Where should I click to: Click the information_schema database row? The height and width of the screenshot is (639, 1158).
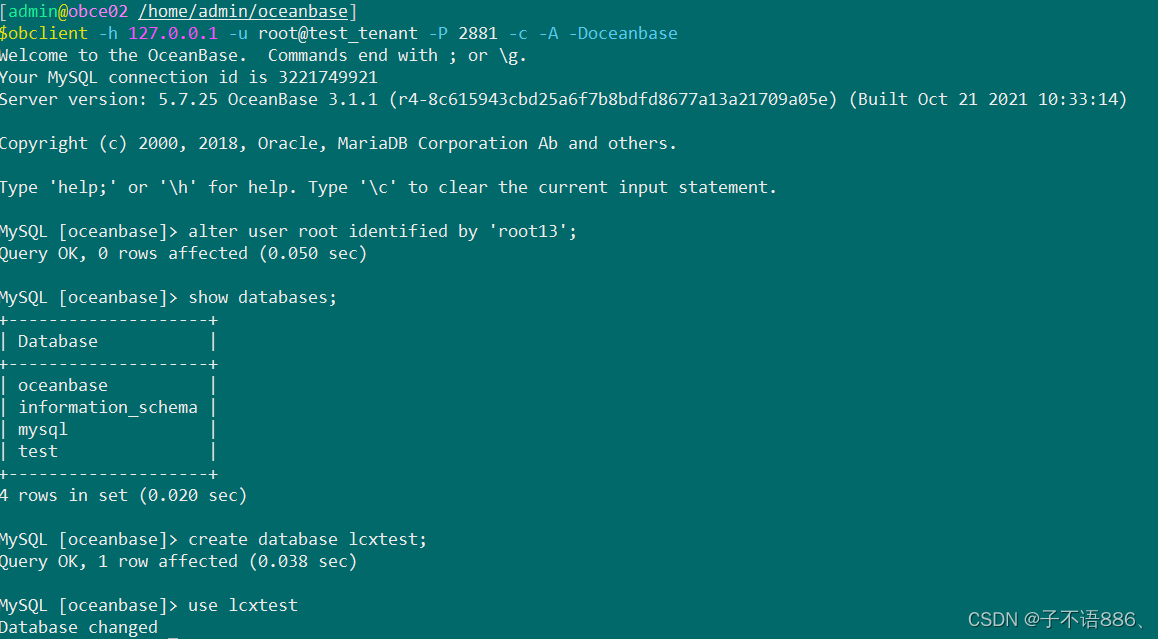[x=108, y=408]
